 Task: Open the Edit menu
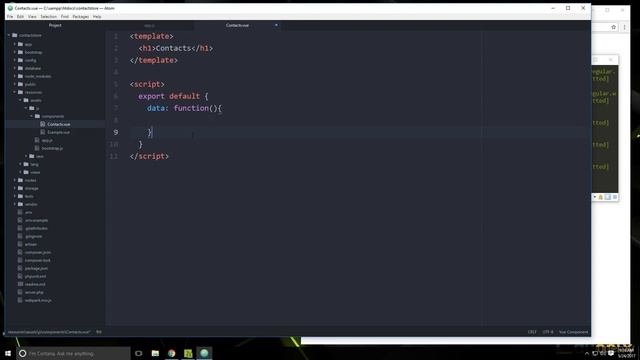20,17
